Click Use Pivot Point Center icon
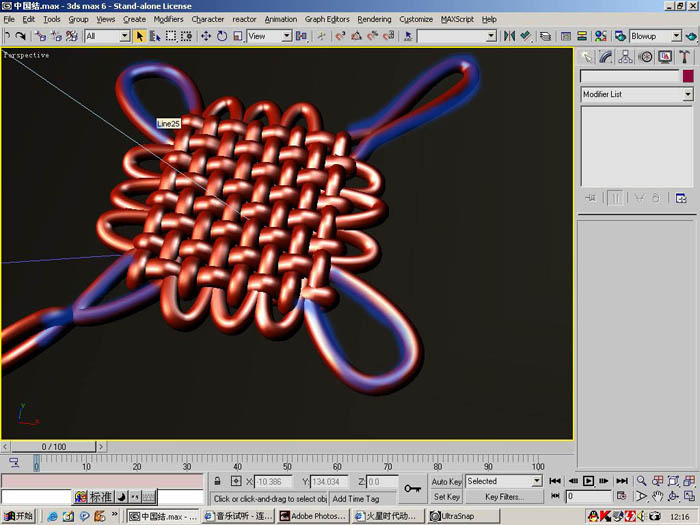This screenshot has height=525, width=700. 302,36
